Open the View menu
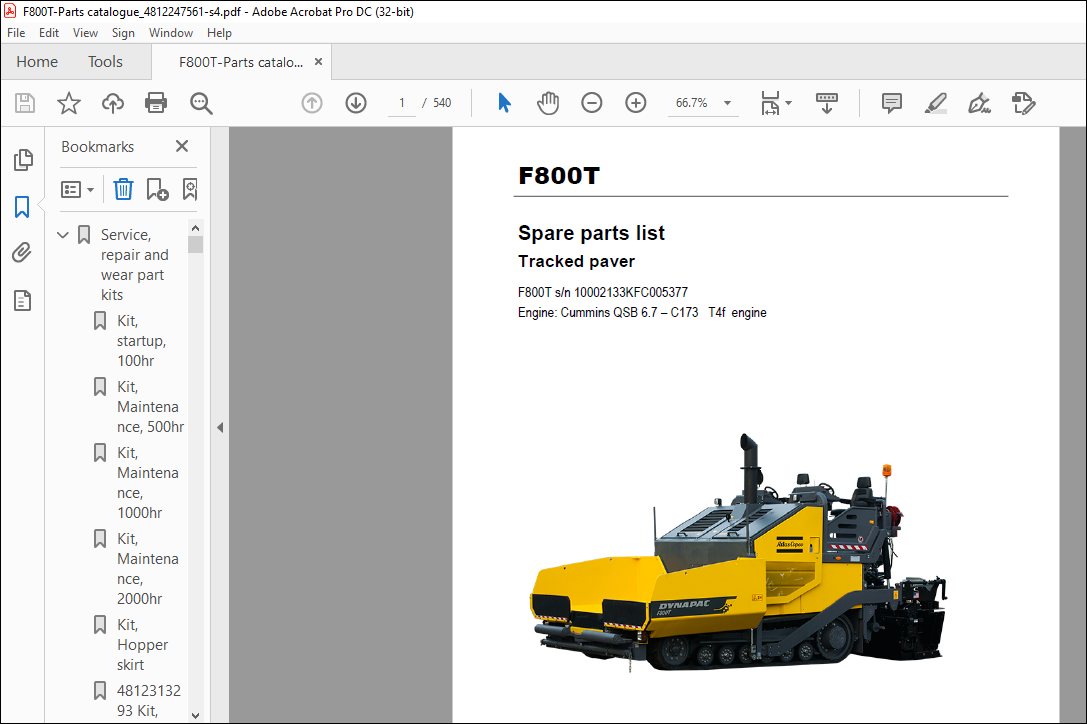 click(x=85, y=33)
